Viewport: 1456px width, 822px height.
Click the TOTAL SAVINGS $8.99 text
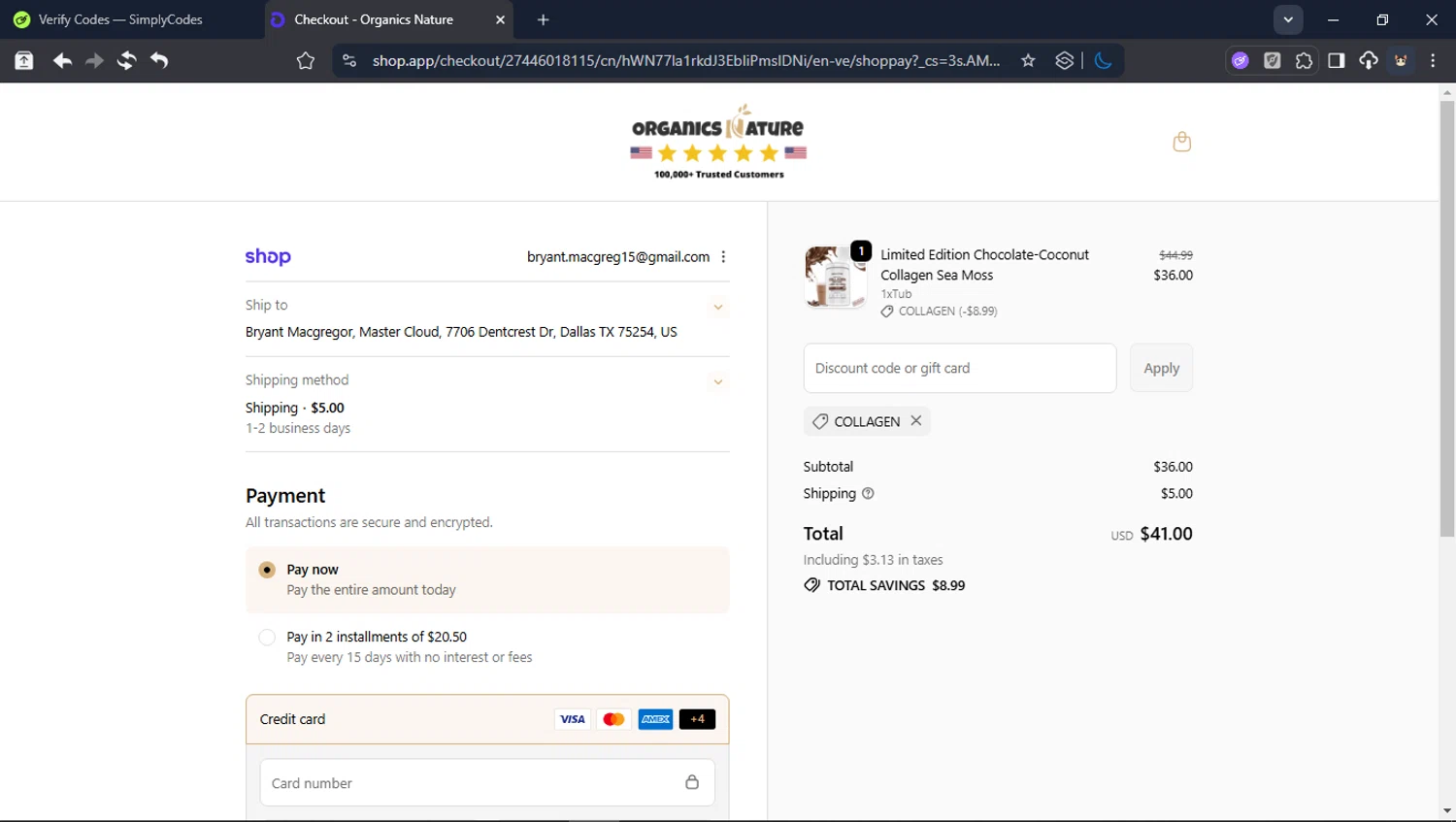tap(896, 585)
